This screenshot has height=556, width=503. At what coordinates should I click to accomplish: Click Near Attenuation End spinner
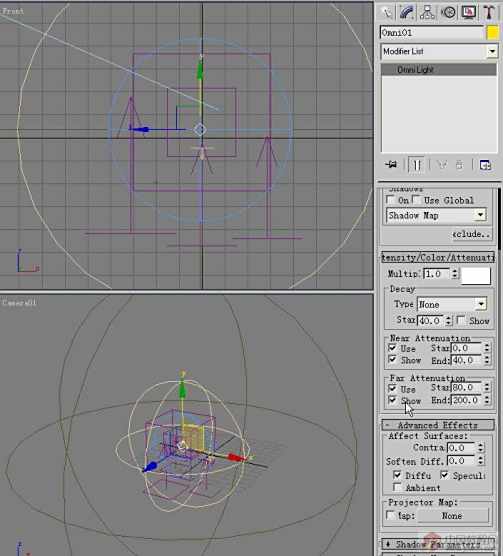point(487,360)
